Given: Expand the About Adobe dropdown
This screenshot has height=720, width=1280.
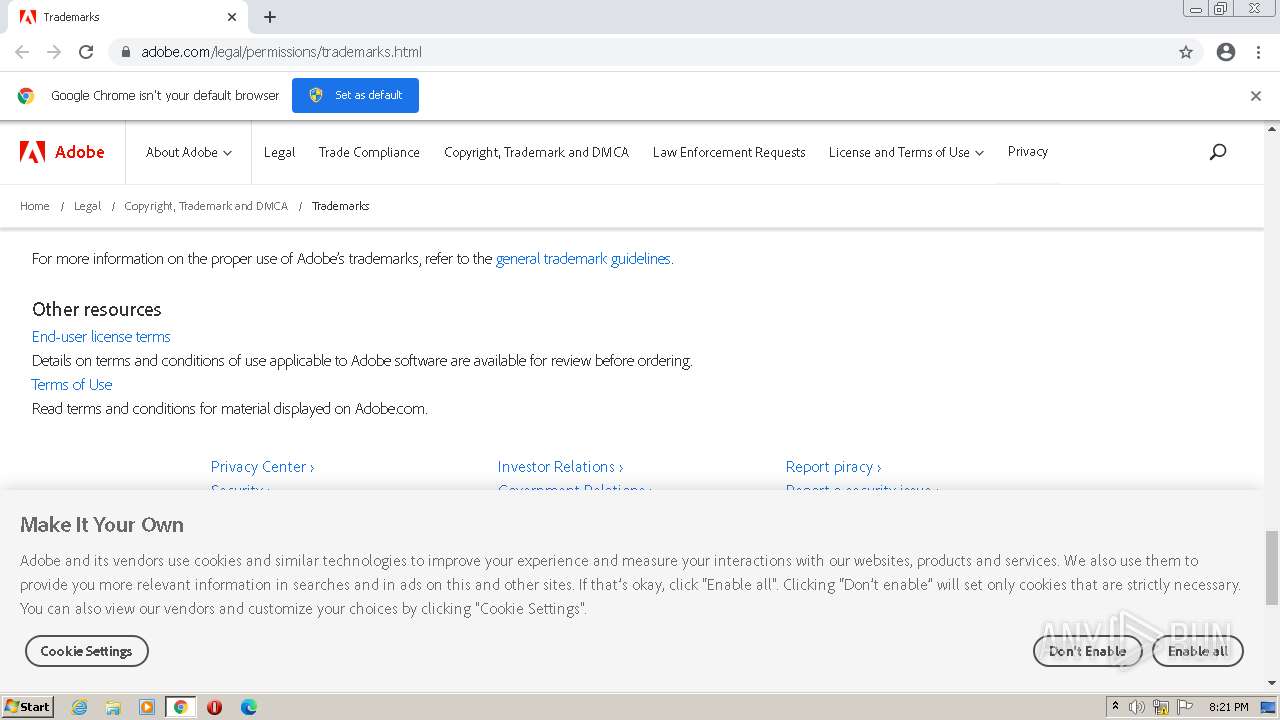Looking at the screenshot, I should click(189, 152).
